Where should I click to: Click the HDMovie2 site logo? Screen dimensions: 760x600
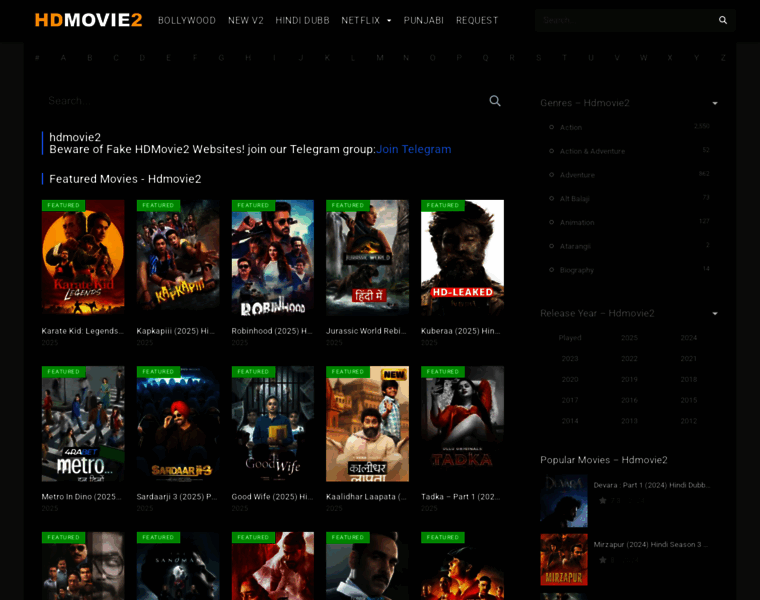click(88, 20)
